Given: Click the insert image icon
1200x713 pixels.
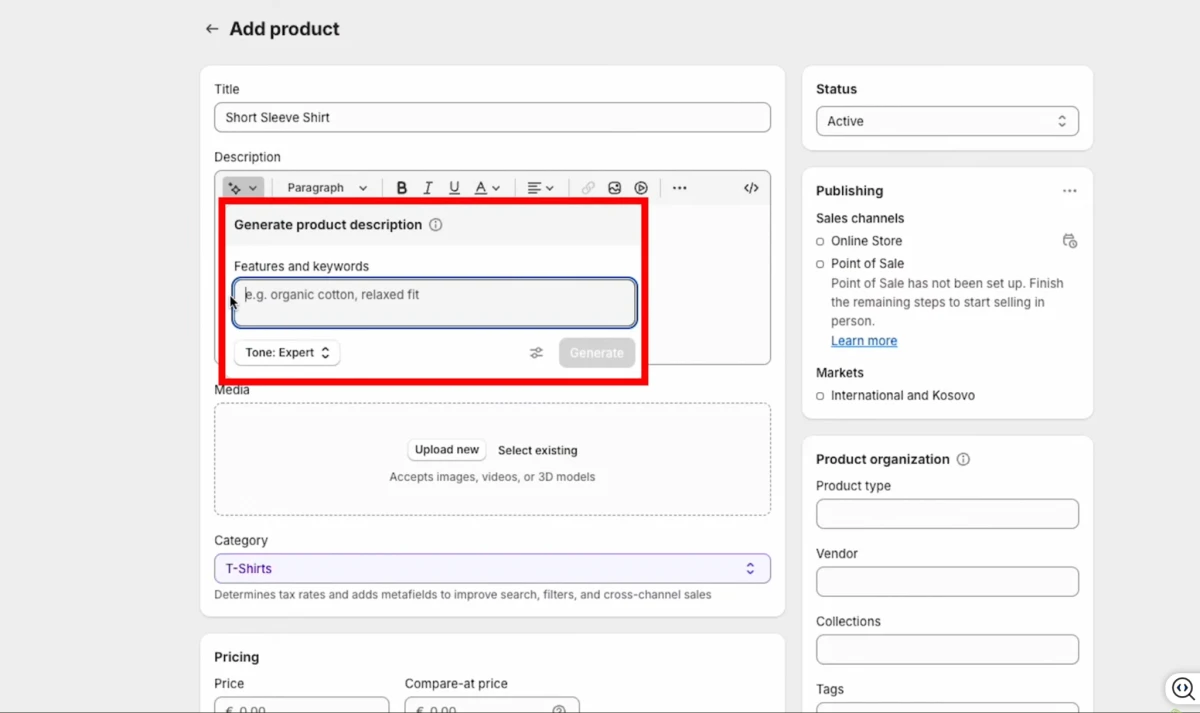Looking at the screenshot, I should (x=615, y=188).
